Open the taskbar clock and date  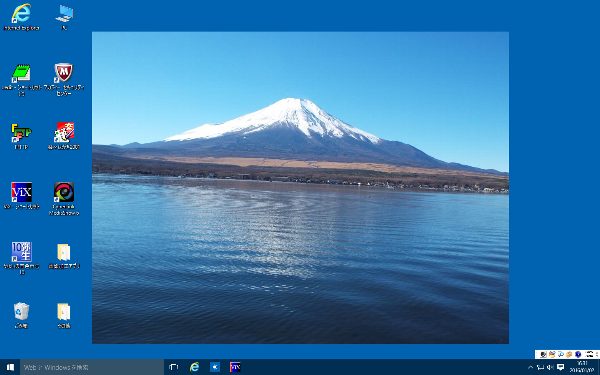582,367
